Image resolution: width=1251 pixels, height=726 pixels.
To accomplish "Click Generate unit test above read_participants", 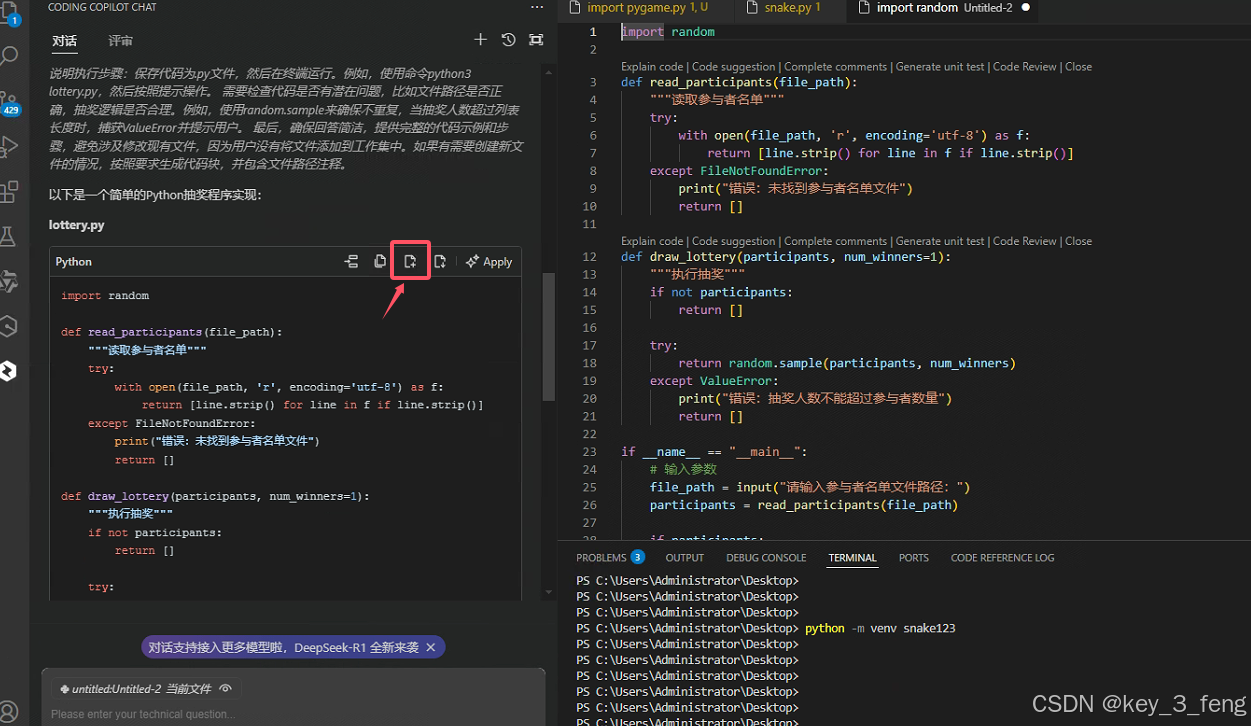I will pos(940,67).
